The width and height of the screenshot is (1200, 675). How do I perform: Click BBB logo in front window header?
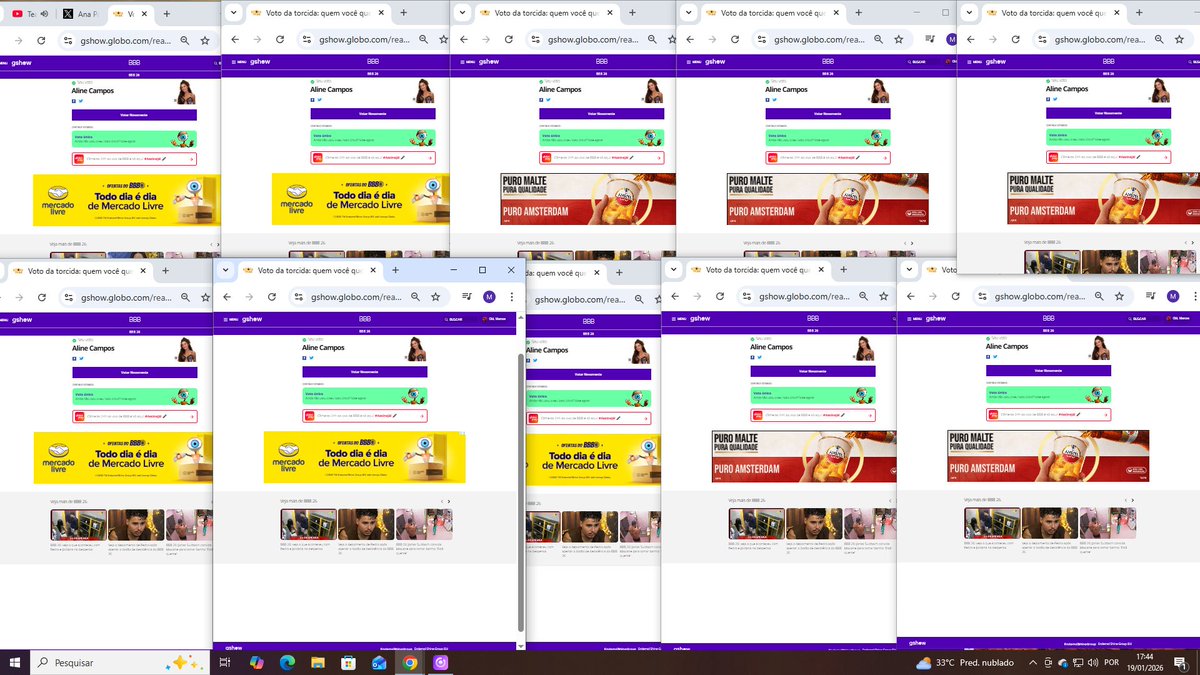(364, 319)
